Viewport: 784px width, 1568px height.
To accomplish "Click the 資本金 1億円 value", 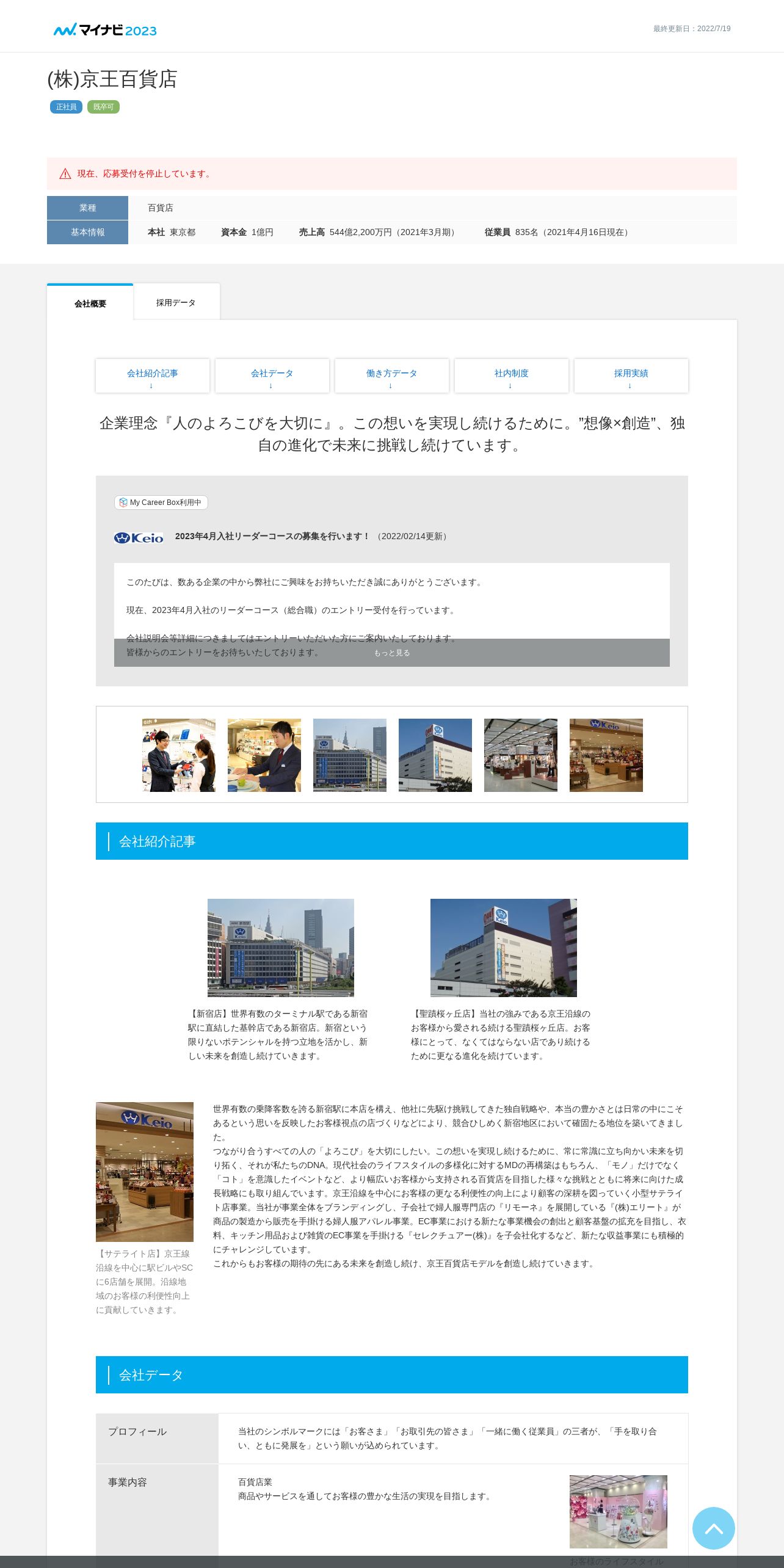I will click(x=247, y=232).
